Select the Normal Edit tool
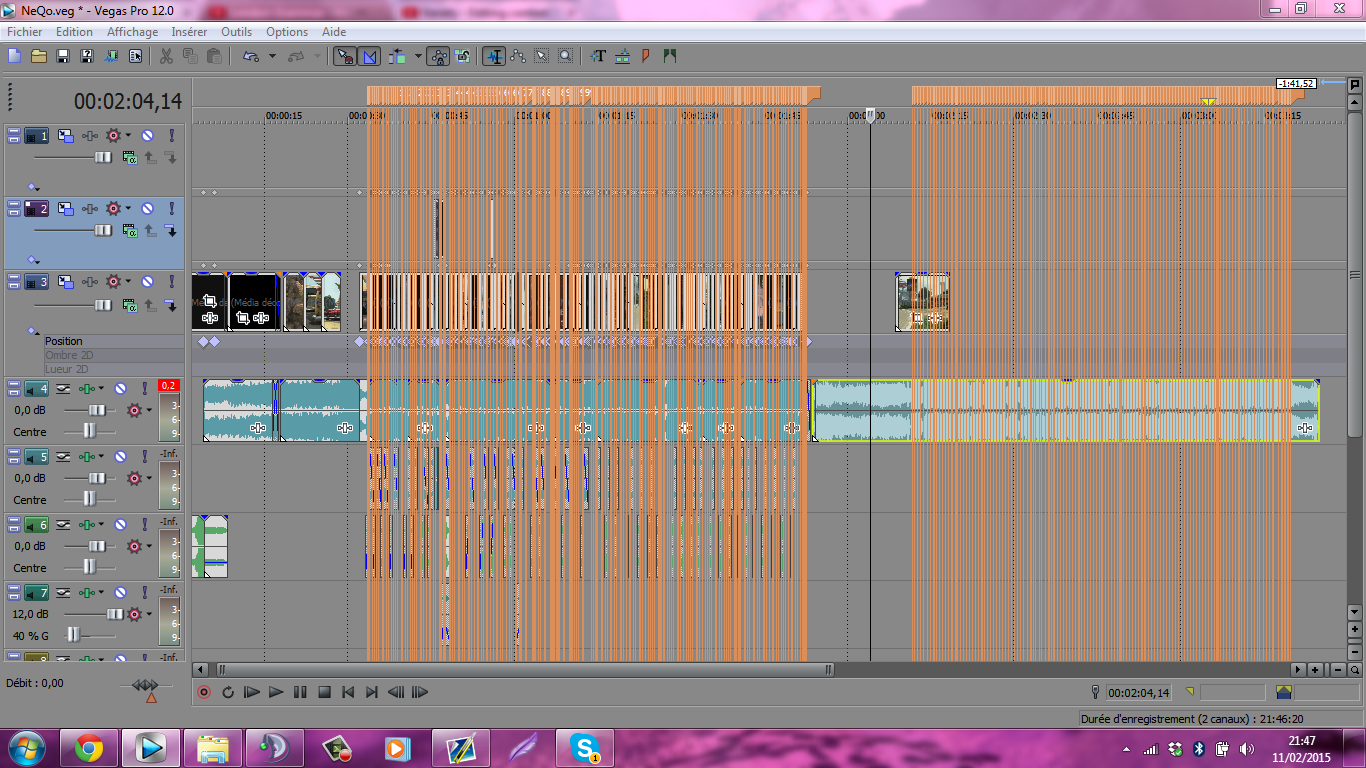The width and height of the screenshot is (1366, 768). (x=494, y=56)
